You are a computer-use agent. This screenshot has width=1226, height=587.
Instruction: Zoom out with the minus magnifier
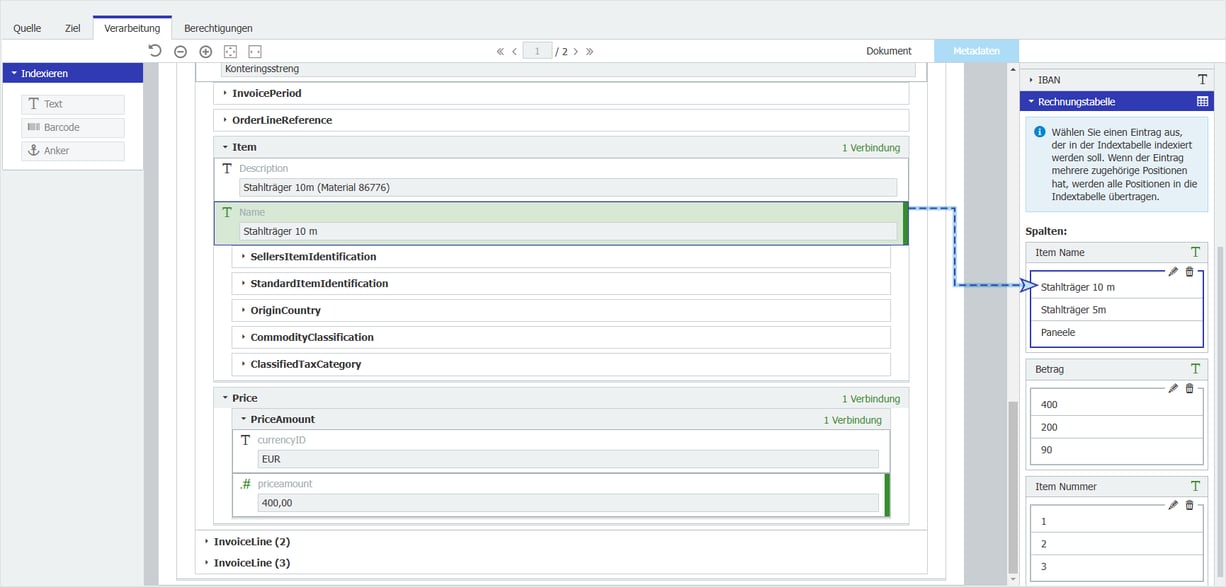pyautogui.click(x=180, y=52)
